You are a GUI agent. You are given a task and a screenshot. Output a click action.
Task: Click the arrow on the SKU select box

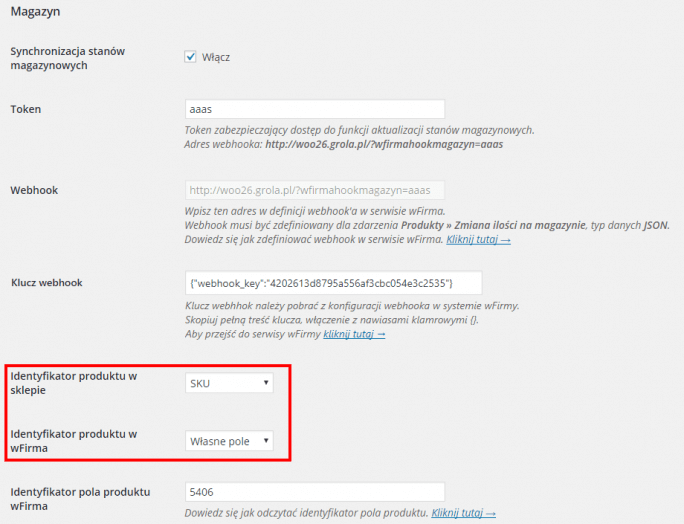pos(266,383)
